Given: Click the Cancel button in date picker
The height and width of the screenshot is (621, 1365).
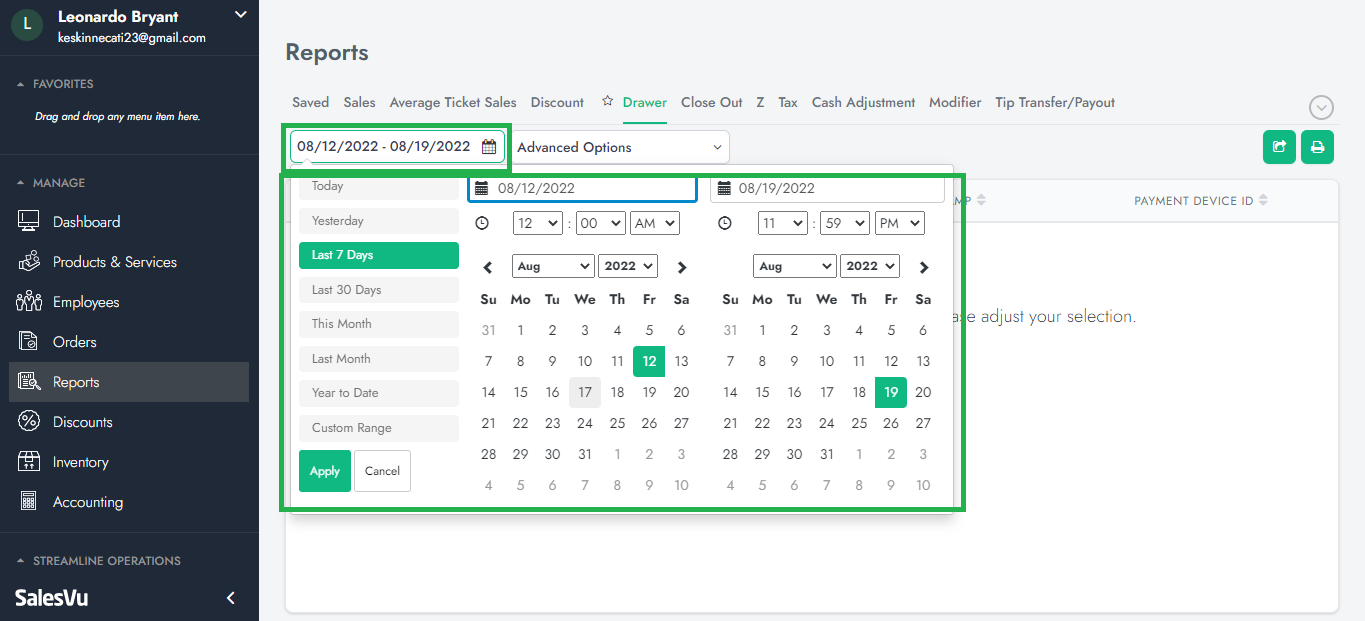Looking at the screenshot, I should coord(382,471).
